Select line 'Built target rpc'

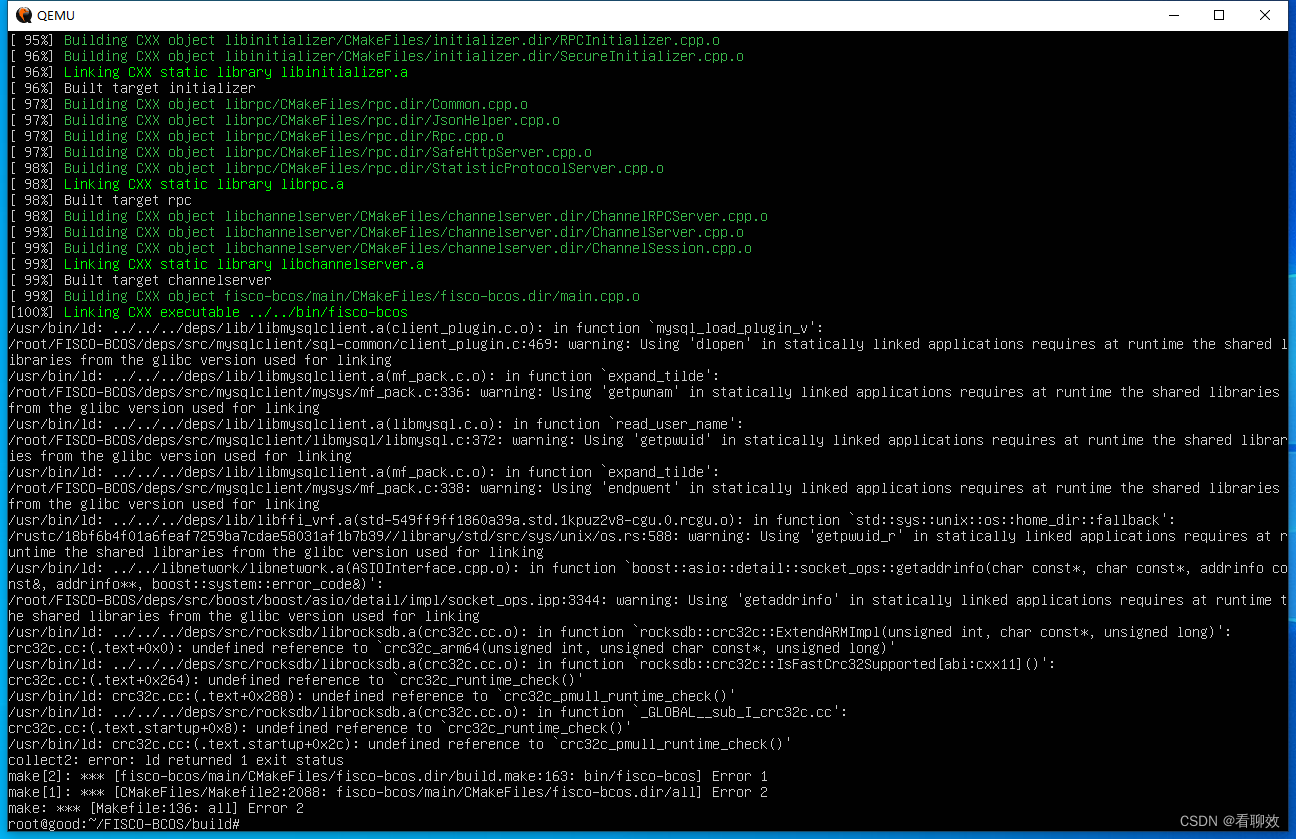(x=100, y=200)
